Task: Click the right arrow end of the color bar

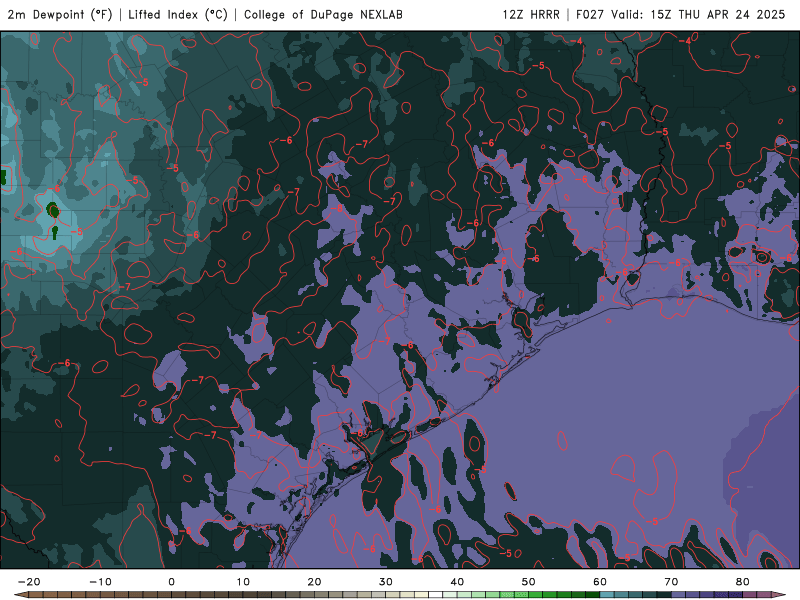Action: pos(779,595)
